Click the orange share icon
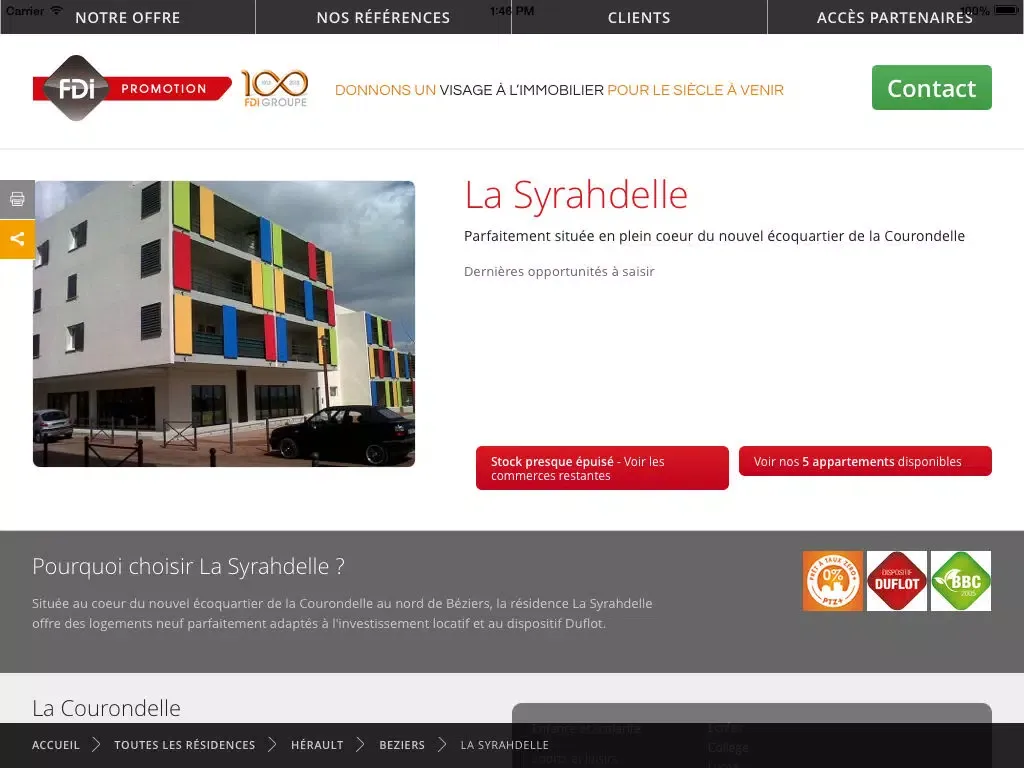The height and width of the screenshot is (768, 1024). click(17, 239)
